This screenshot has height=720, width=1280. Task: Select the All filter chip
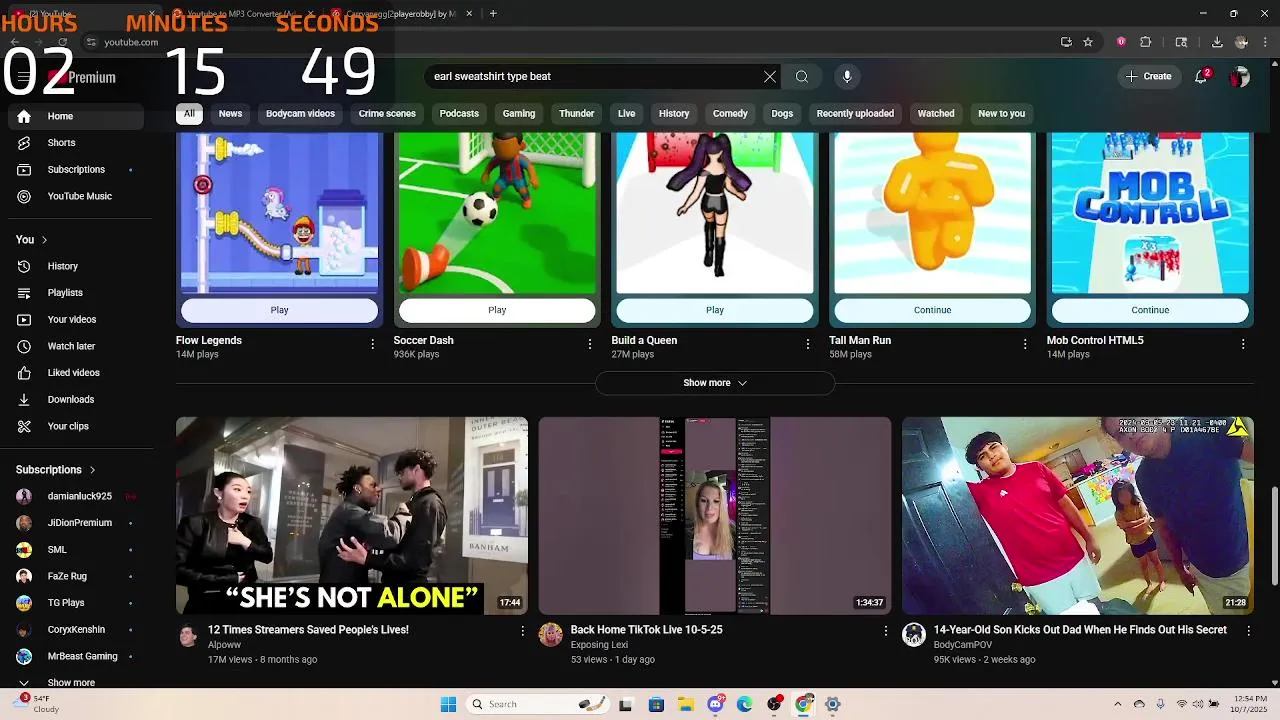coord(189,114)
